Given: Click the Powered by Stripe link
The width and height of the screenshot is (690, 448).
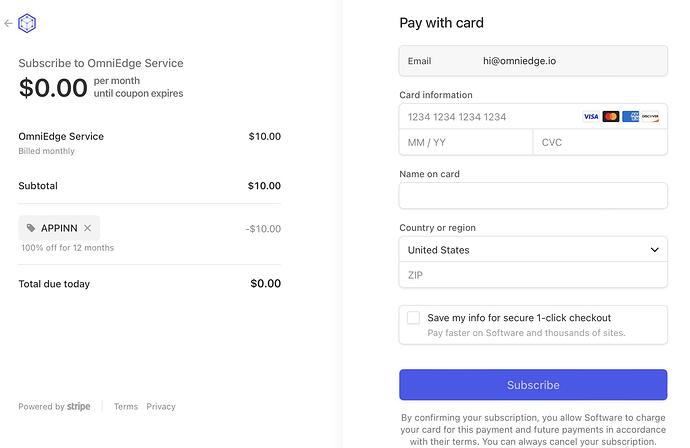Looking at the screenshot, I should click(54, 407).
